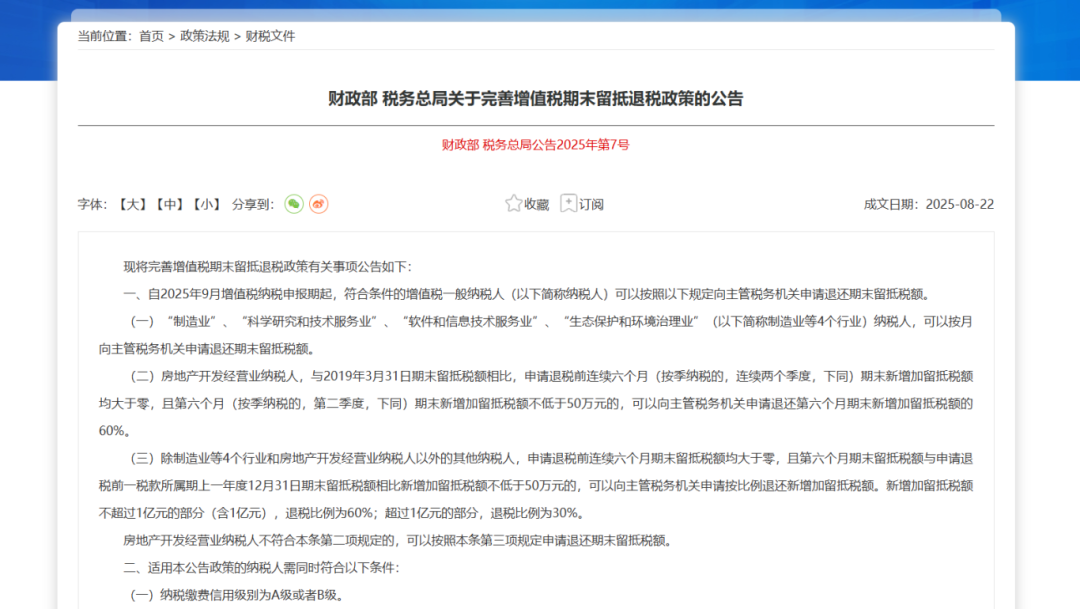Click the paragraph starting with 现将完善增值税

tap(266, 267)
